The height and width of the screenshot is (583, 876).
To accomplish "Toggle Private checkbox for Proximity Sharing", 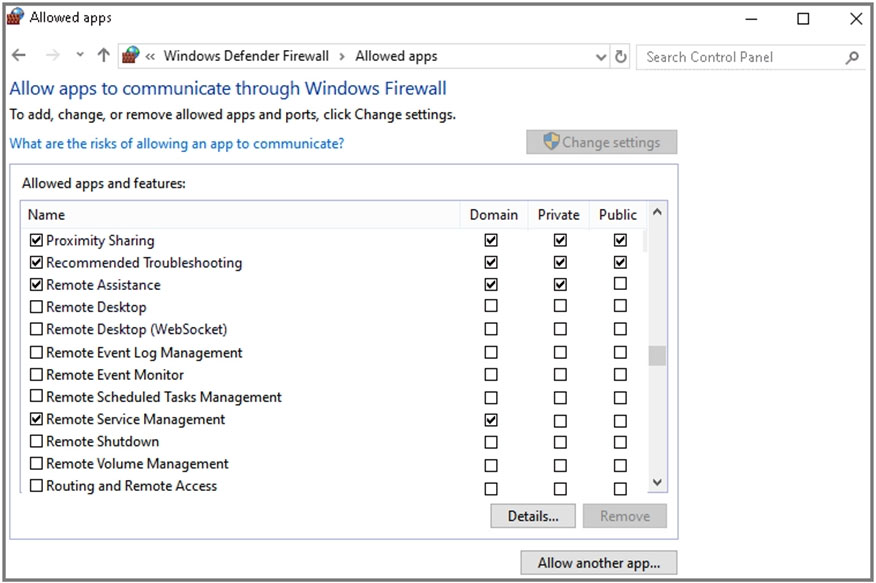I will click(560, 240).
